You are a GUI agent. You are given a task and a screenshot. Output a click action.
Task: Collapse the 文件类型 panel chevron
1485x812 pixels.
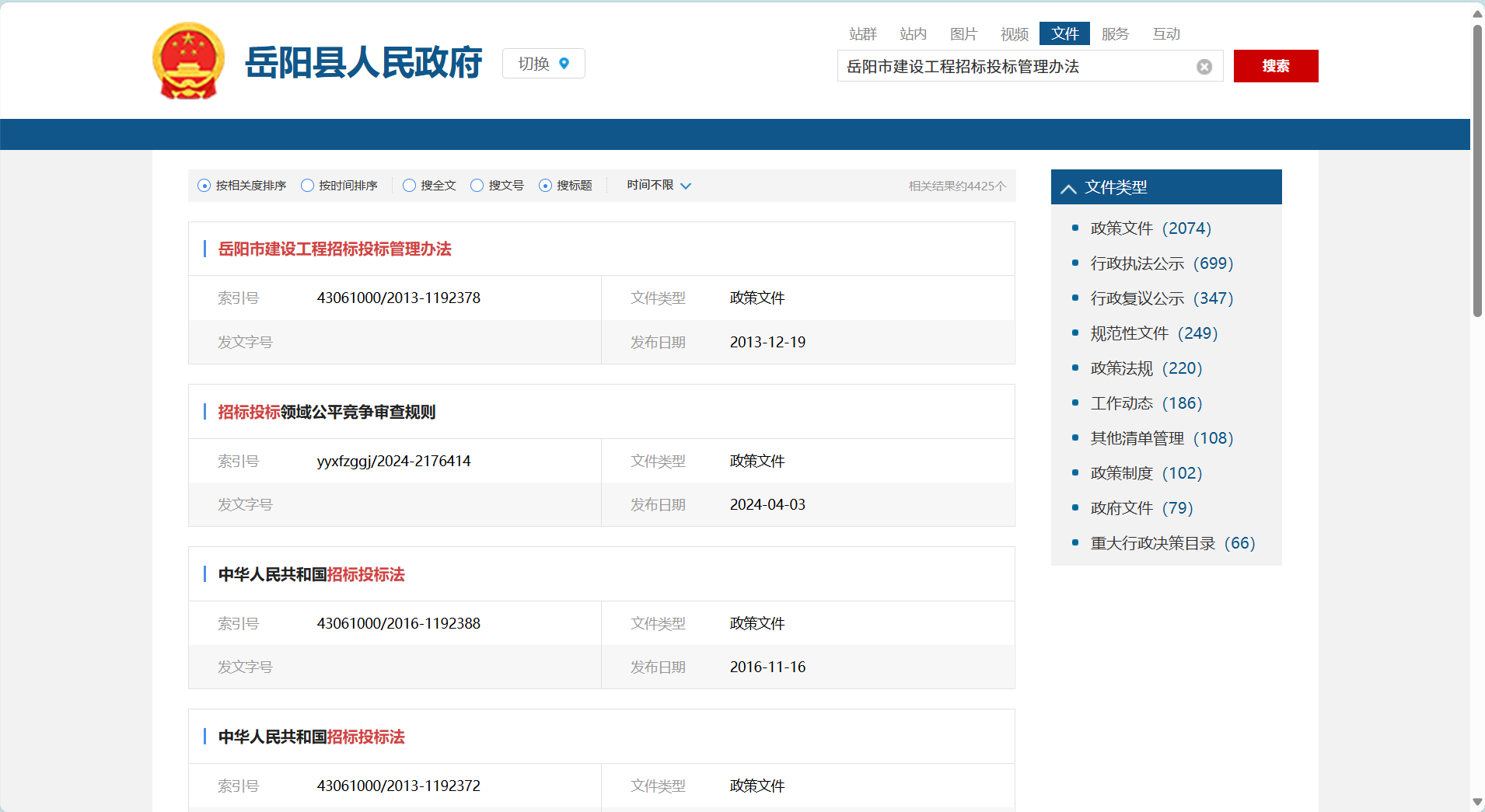point(1068,188)
